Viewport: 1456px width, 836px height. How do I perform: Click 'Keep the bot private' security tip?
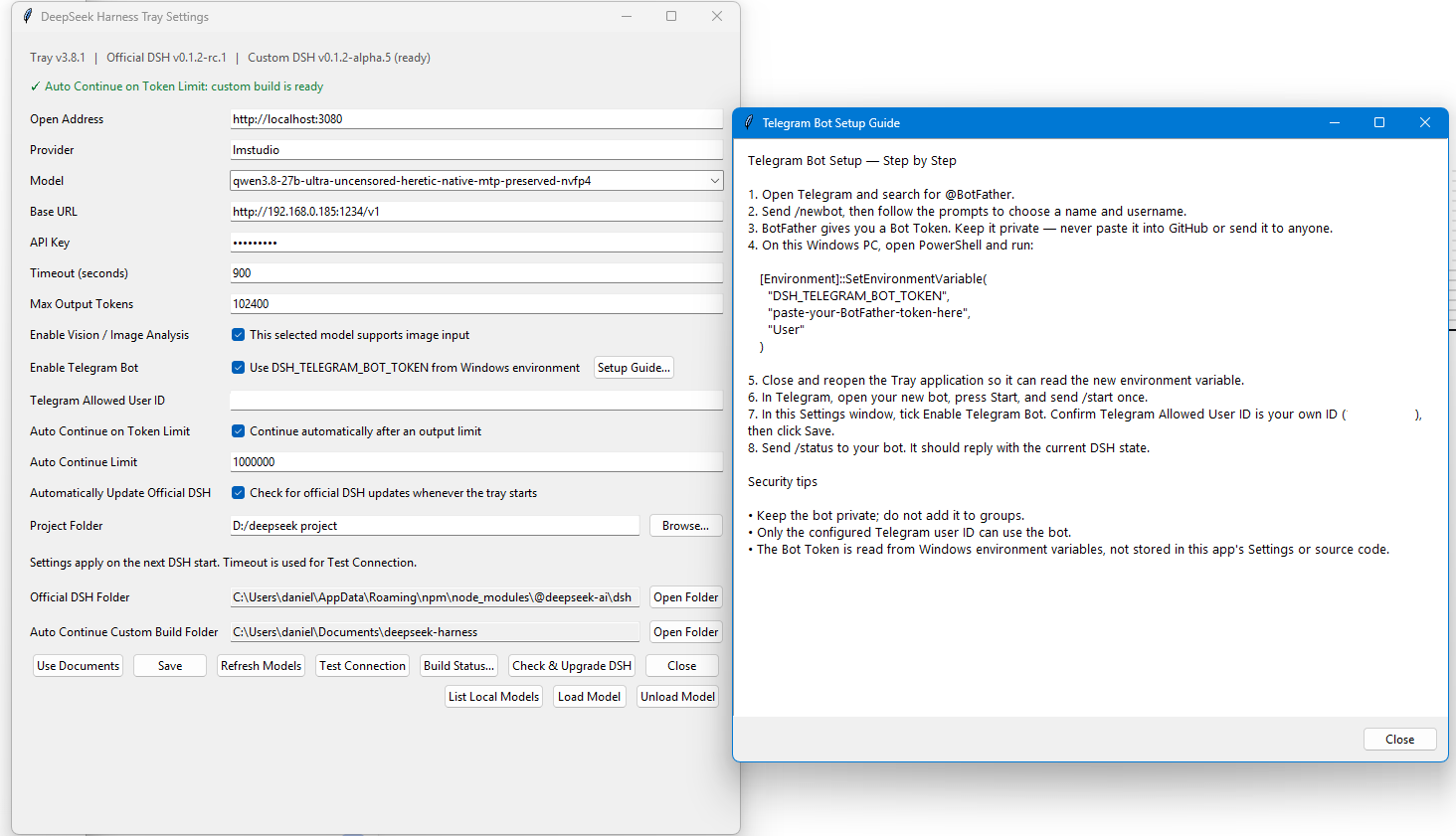click(x=886, y=516)
